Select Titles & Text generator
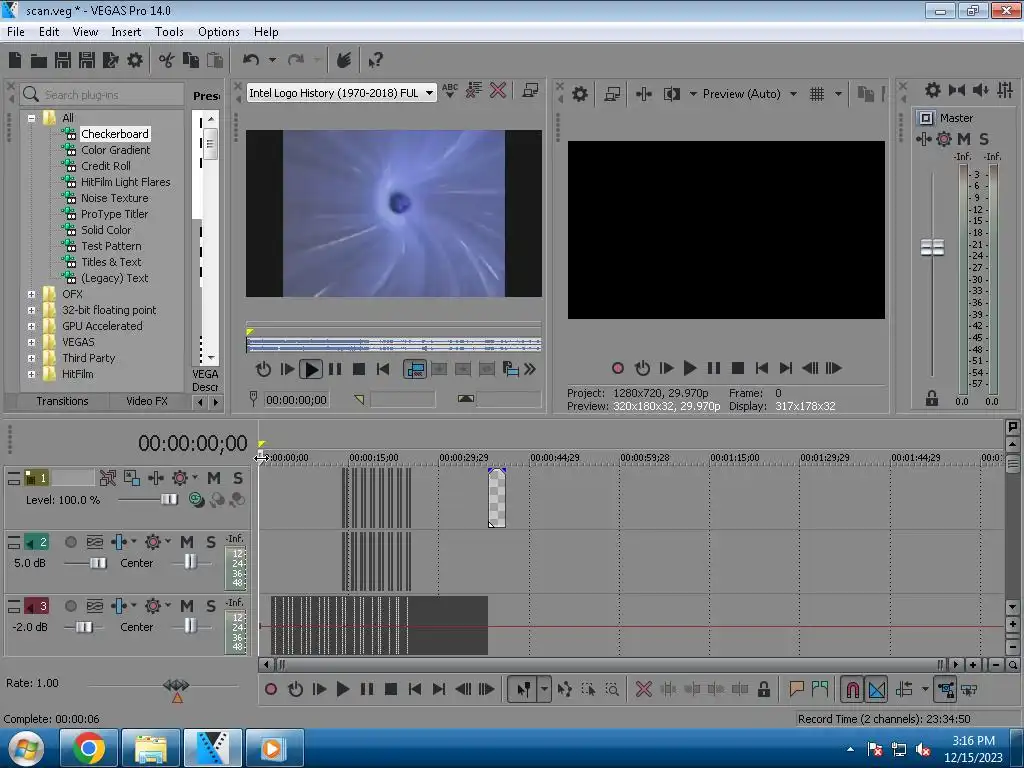 pos(111,262)
